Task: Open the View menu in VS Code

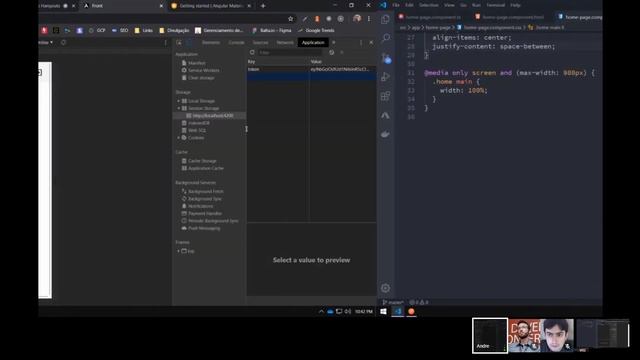Action: pos(449,5)
